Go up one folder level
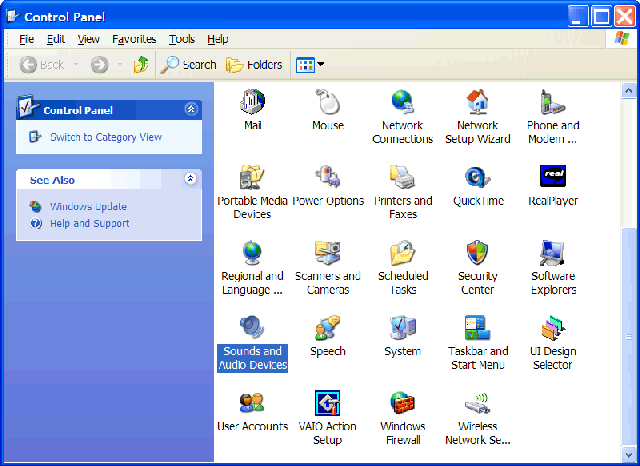This screenshot has width=640, height=466. [x=141, y=64]
